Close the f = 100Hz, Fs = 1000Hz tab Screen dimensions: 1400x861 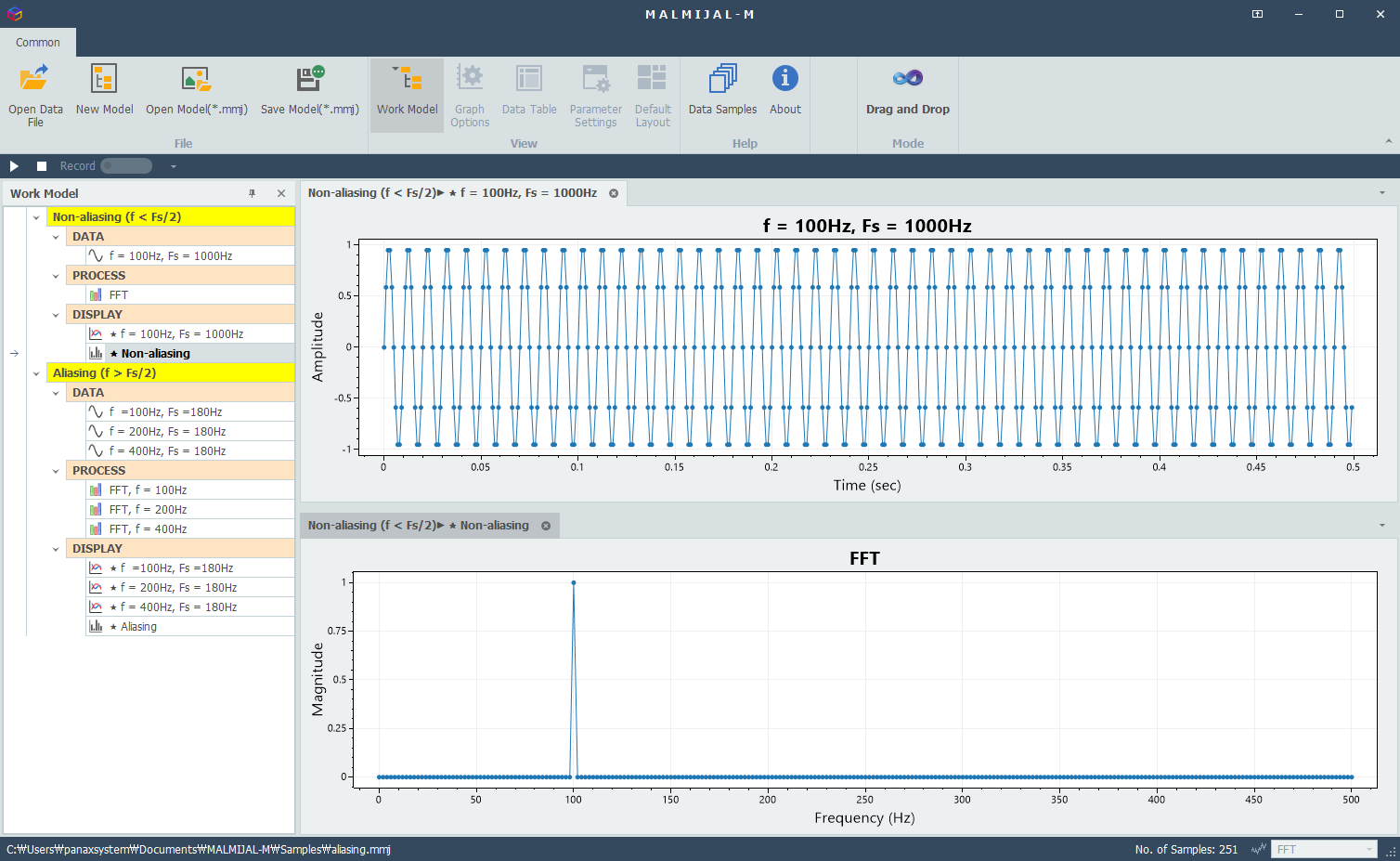pos(614,193)
